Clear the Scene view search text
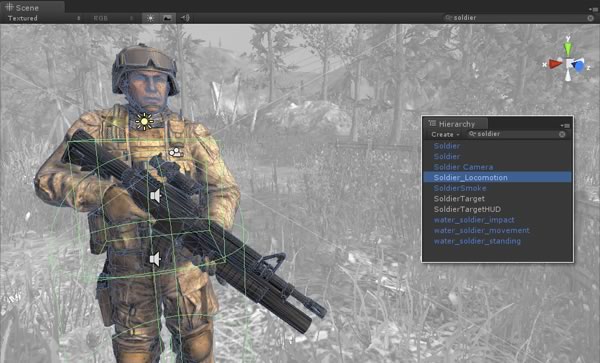 click(x=590, y=18)
